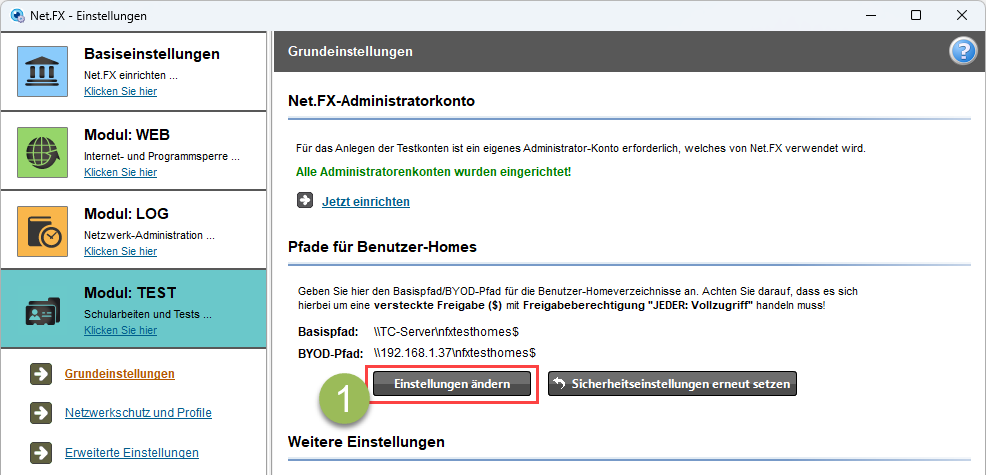Open help via the blue question mark icon
Viewport: 986px width, 475px height.
point(962,52)
